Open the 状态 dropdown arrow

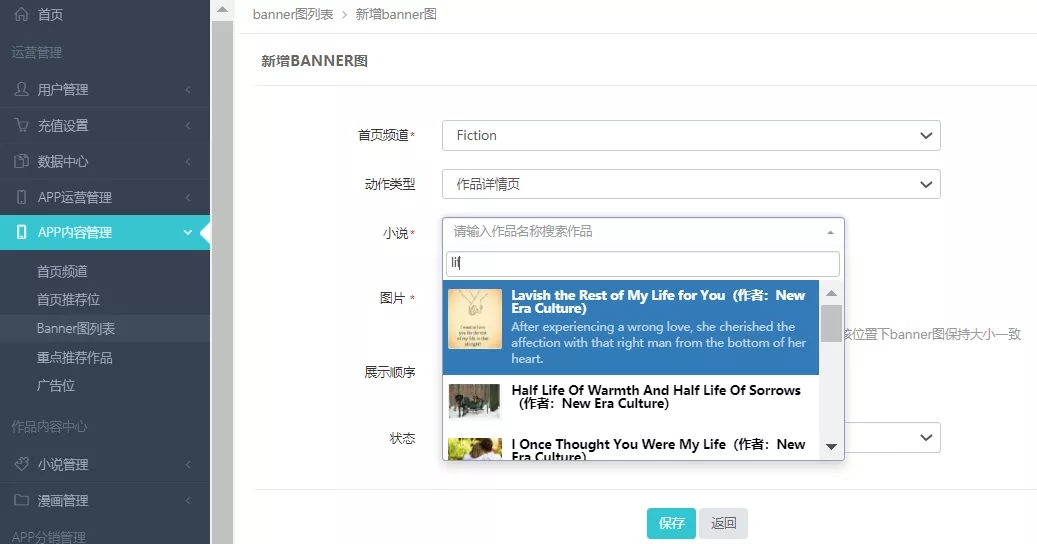point(926,438)
